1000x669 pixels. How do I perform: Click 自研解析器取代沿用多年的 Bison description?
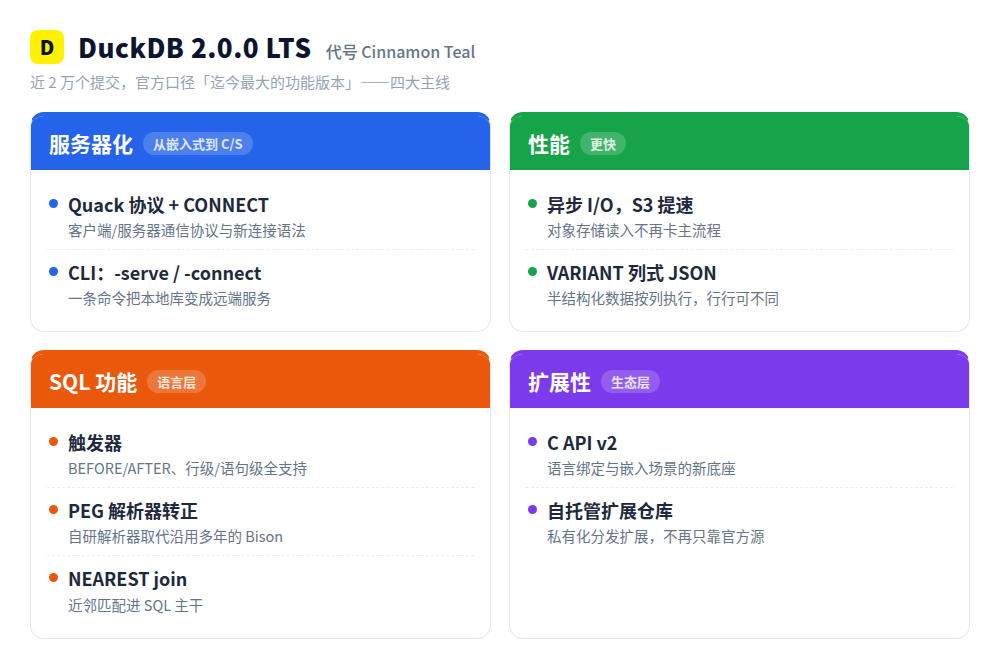pos(175,537)
